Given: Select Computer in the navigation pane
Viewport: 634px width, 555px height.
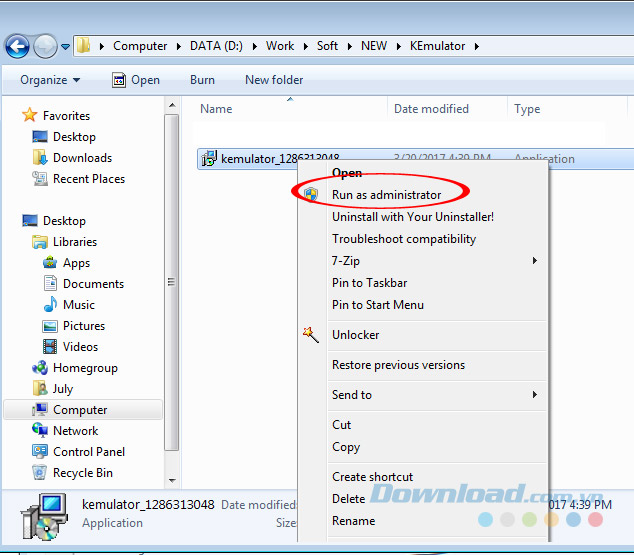Looking at the screenshot, I should [x=83, y=409].
